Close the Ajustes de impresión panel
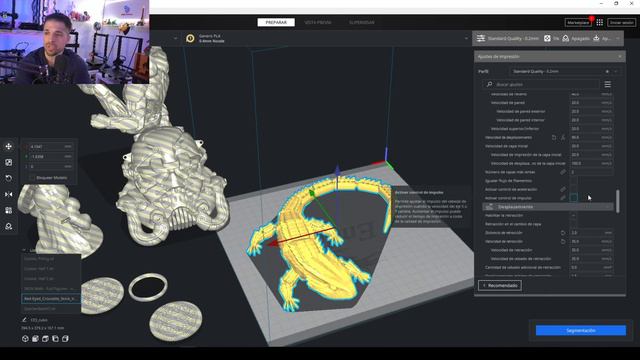The height and width of the screenshot is (360, 640). click(x=620, y=56)
